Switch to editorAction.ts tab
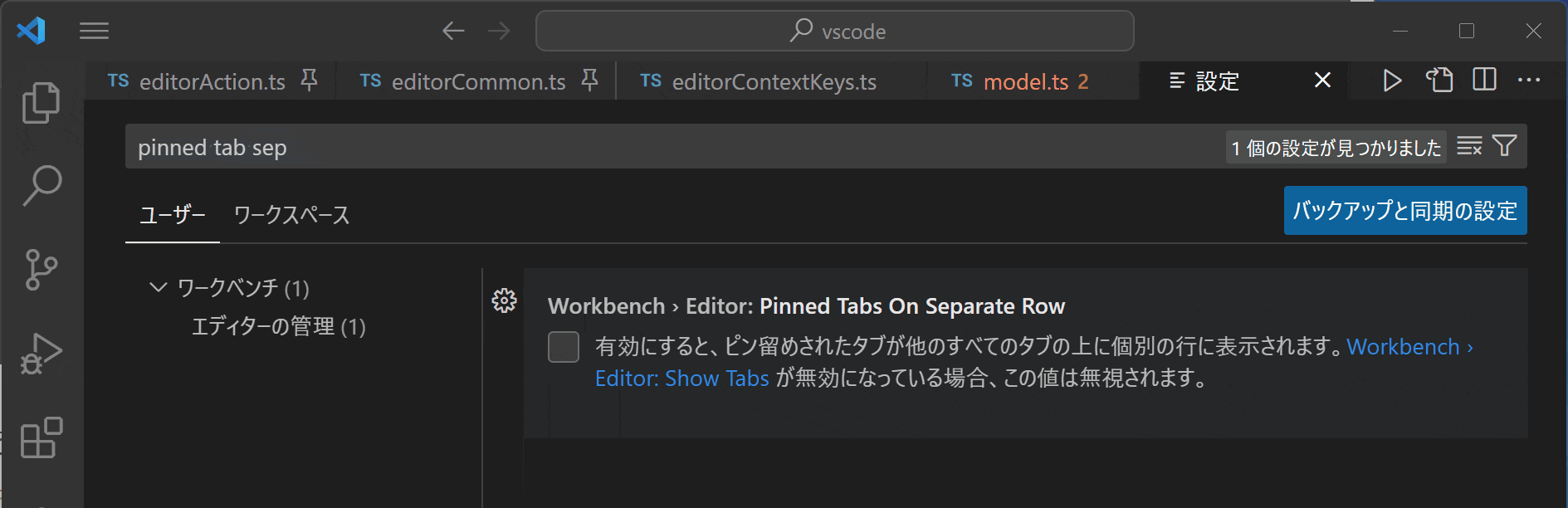 point(212,81)
